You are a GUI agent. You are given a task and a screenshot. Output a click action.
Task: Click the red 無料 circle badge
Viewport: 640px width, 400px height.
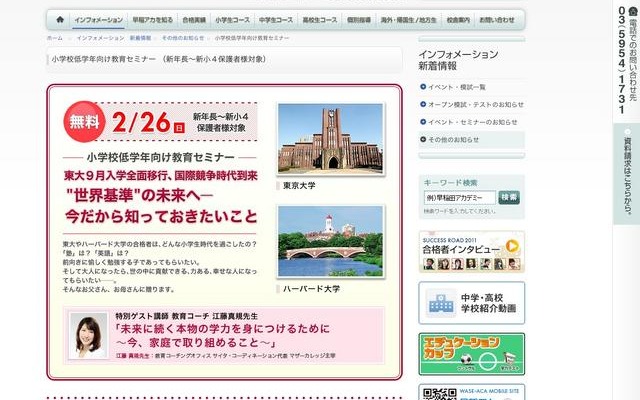point(84,122)
